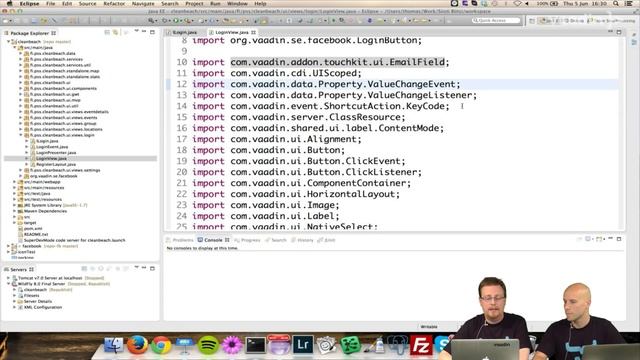Screen dimensions: 640x360
Task: Expand Tomcat v7.0 Server at localhost
Action: (8, 278)
